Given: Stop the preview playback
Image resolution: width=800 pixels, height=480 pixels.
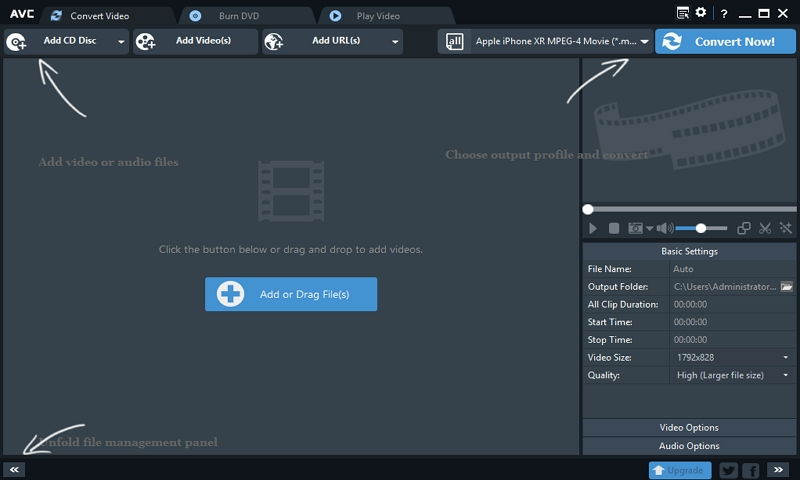Looking at the screenshot, I should click(x=614, y=229).
